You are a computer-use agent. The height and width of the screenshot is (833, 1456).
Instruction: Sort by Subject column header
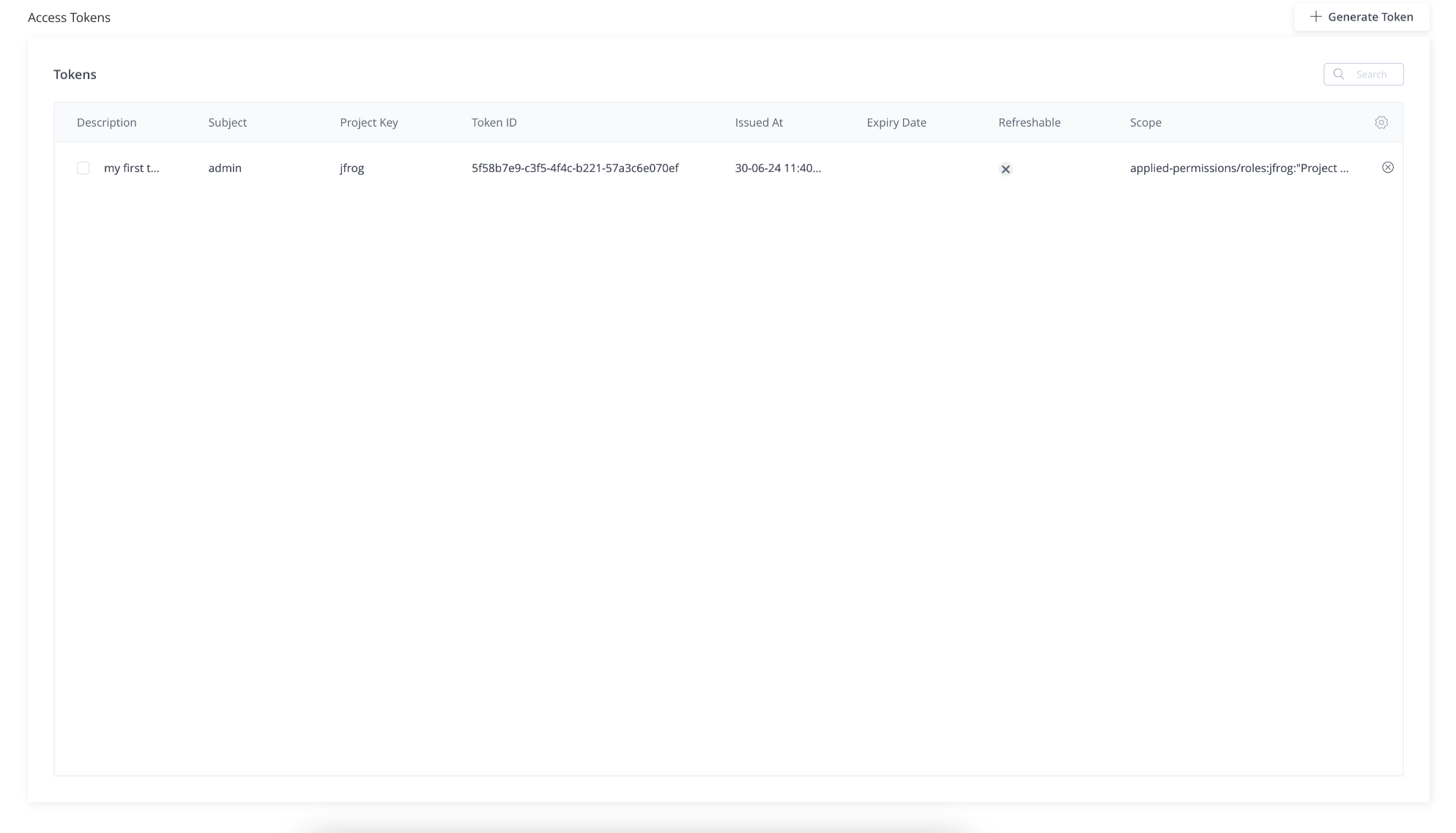pos(227,122)
